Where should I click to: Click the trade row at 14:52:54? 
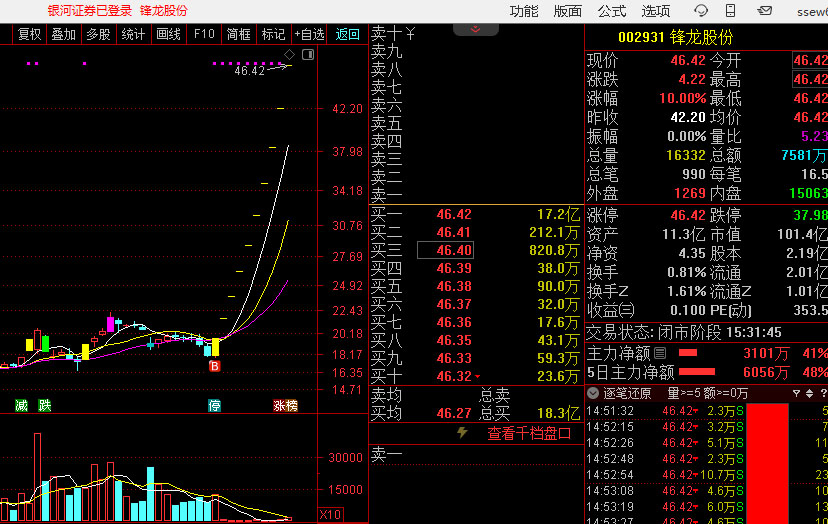707,474
